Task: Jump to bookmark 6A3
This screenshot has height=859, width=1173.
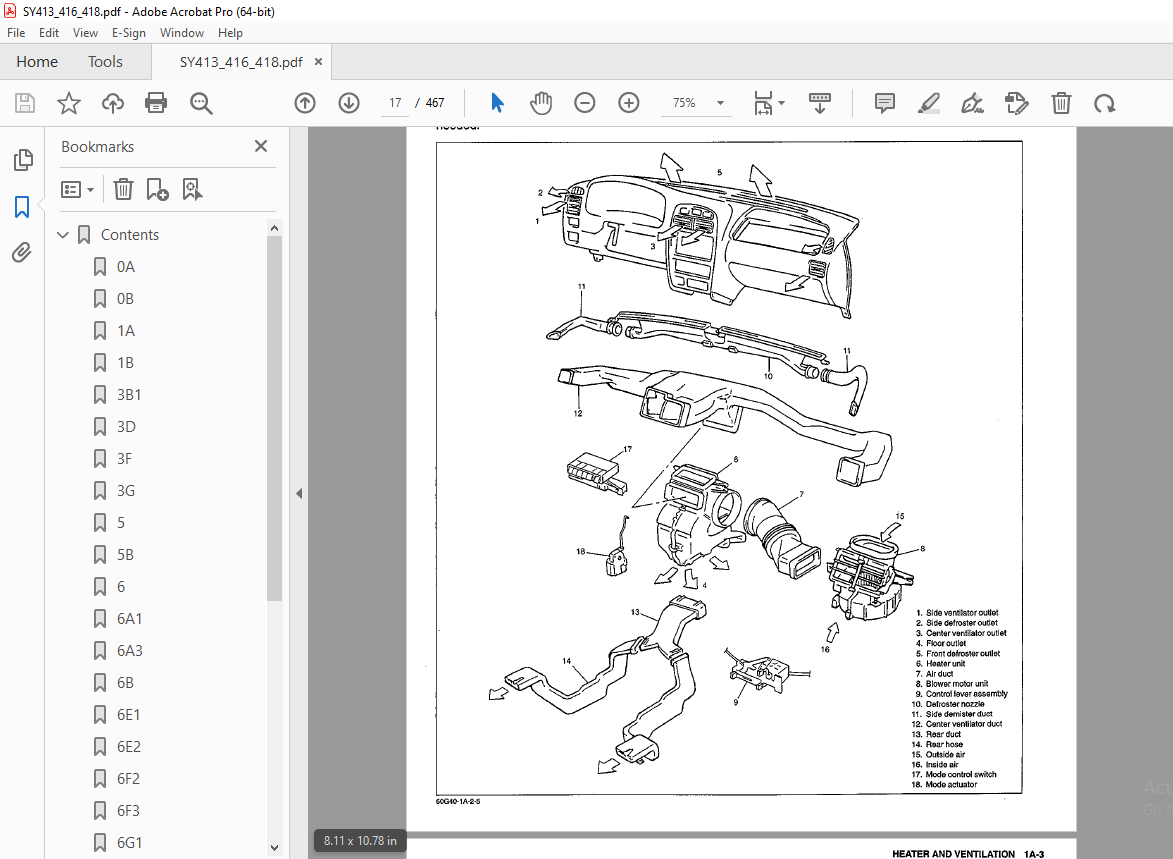Action: pyautogui.click(x=129, y=651)
